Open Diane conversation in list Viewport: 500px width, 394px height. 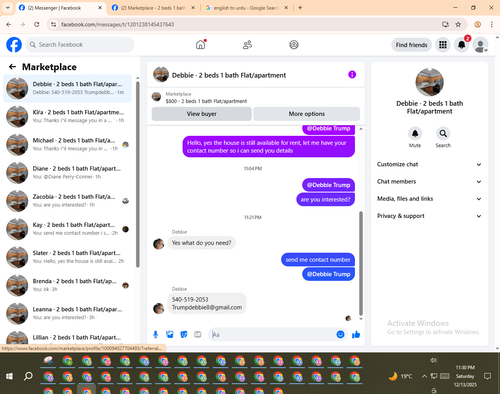(x=67, y=173)
